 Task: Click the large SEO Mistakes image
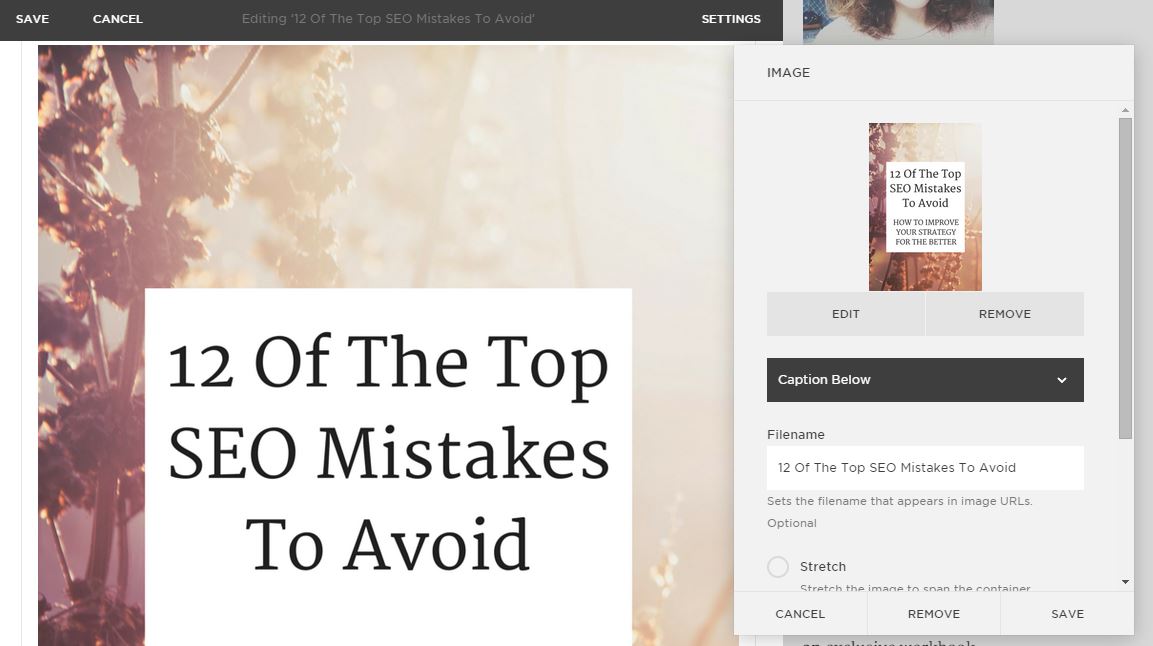(386, 345)
